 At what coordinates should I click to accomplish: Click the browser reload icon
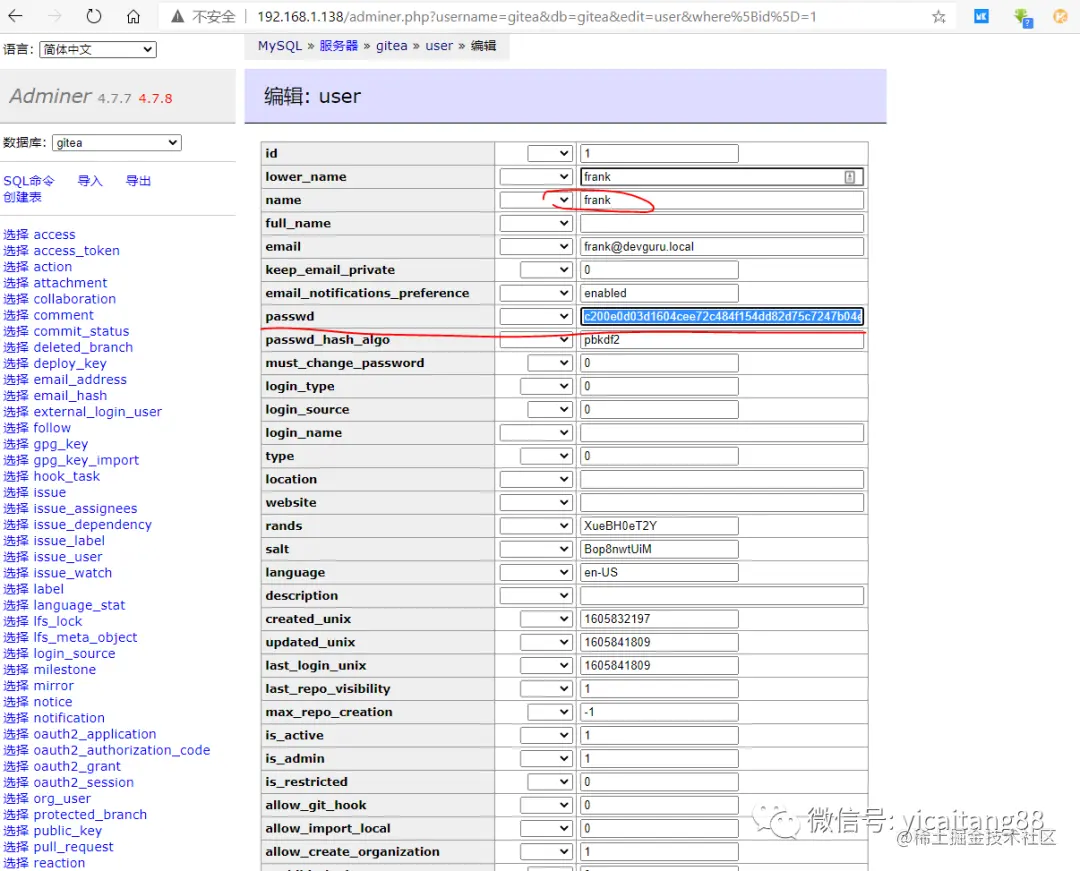[94, 16]
